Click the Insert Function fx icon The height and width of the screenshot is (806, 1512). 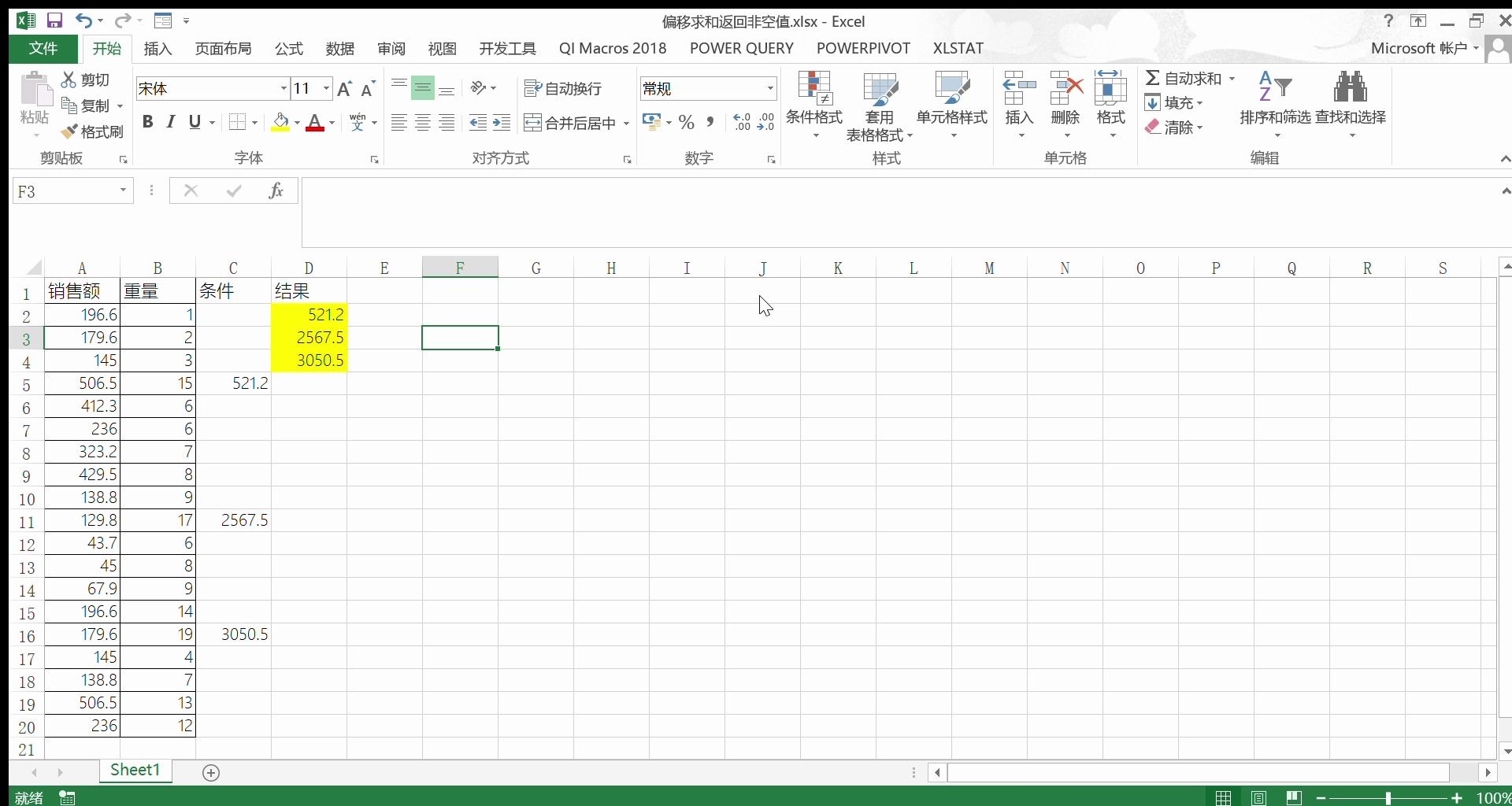[x=276, y=190]
